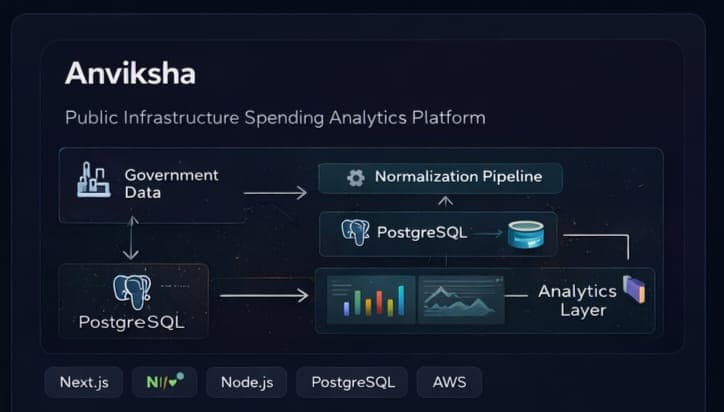The image size is (724, 412).
Task: Click the Normalization Pipeline label
Action: pyautogui.click(x=458, y=177)
